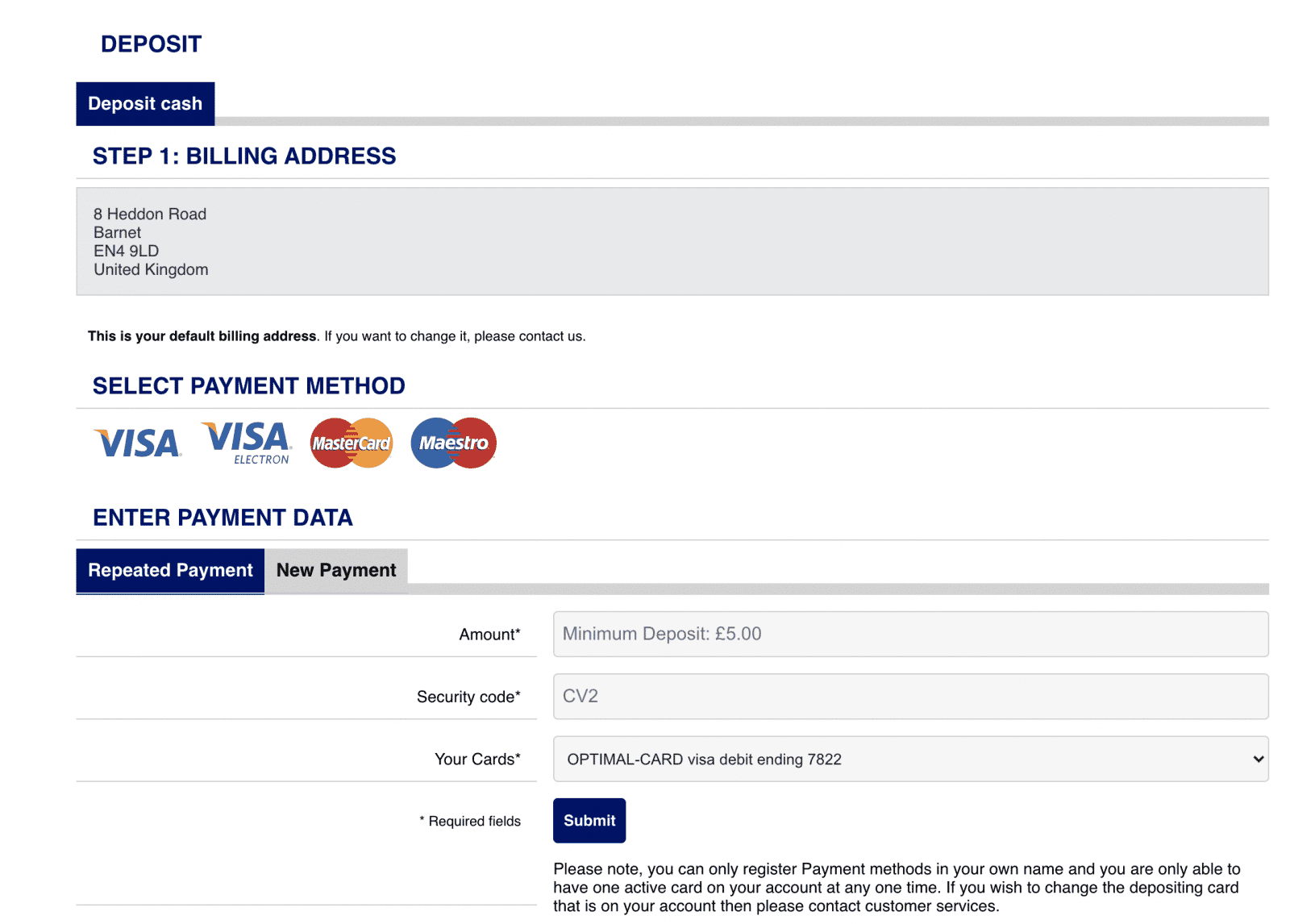Click into the CV2 security code field
This screenshot has width=1290, height=924.
tap(910, 697)
